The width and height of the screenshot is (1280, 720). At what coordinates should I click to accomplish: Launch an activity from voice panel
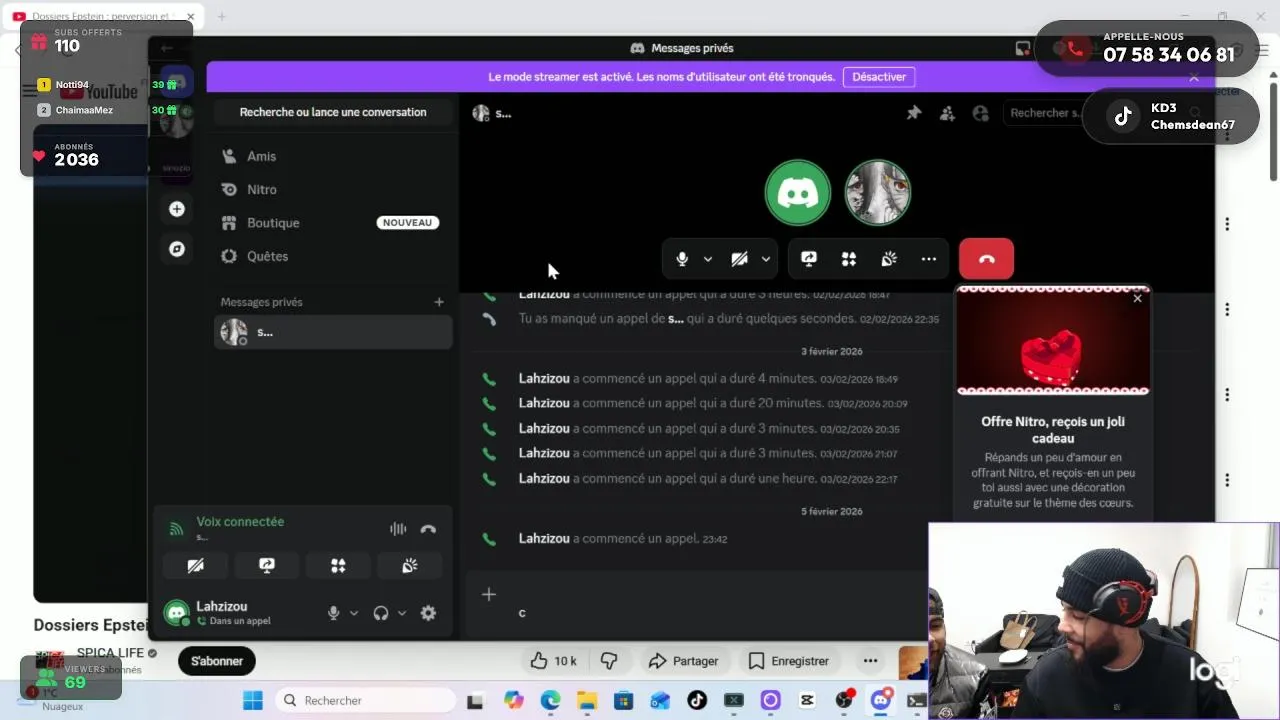pyautogui.click(x=338, y=566)
